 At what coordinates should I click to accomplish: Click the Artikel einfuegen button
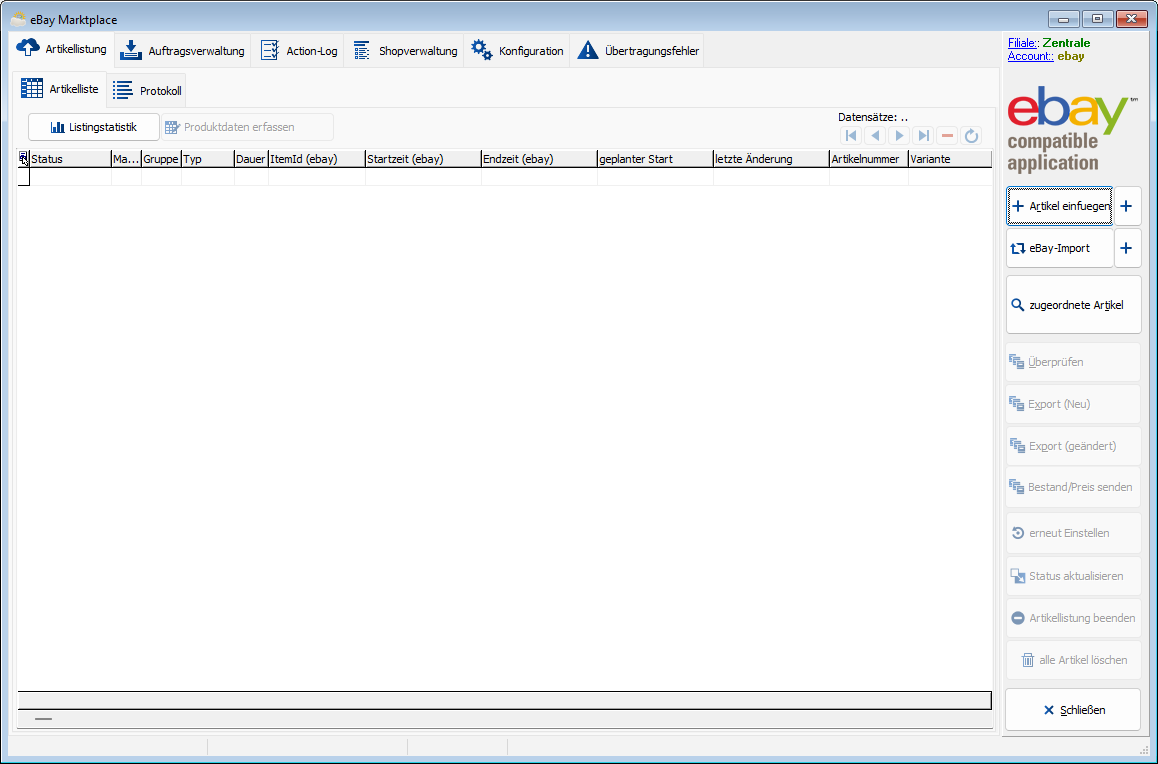click(x=1059, y=206)
